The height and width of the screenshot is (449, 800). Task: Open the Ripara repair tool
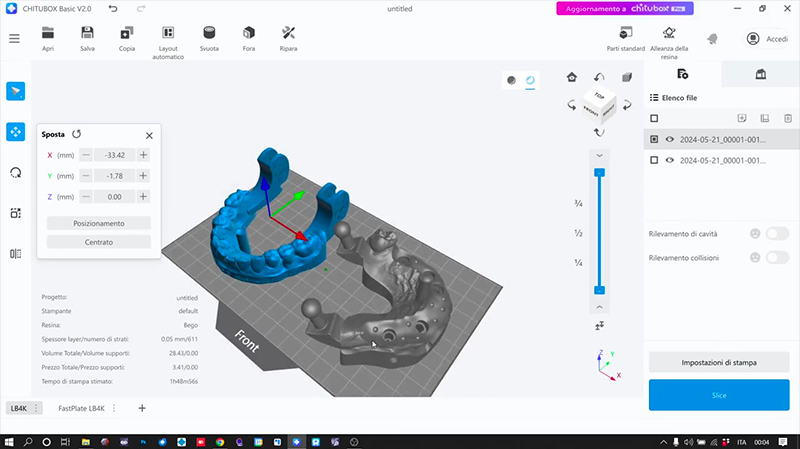(288, 38)
